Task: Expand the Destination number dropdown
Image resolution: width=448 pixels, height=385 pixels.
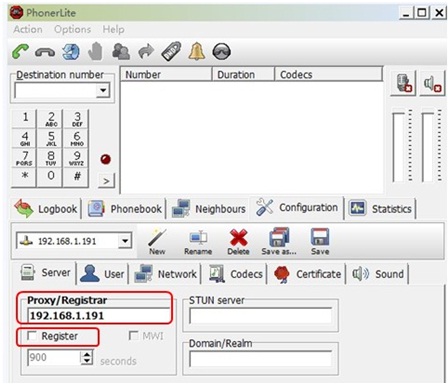Action: coord(103,90)
